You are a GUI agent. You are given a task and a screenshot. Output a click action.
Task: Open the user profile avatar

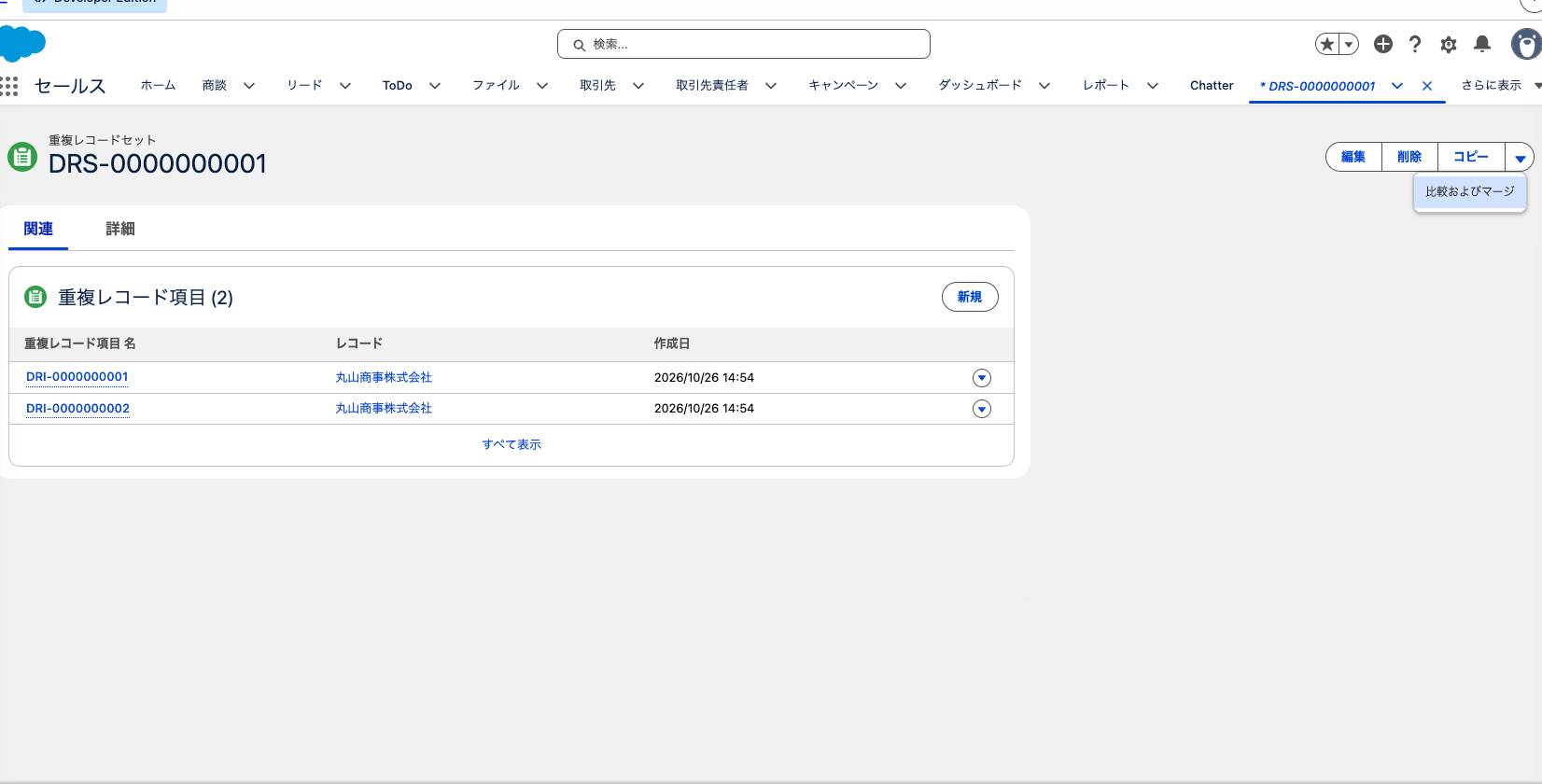point(1526,44)
